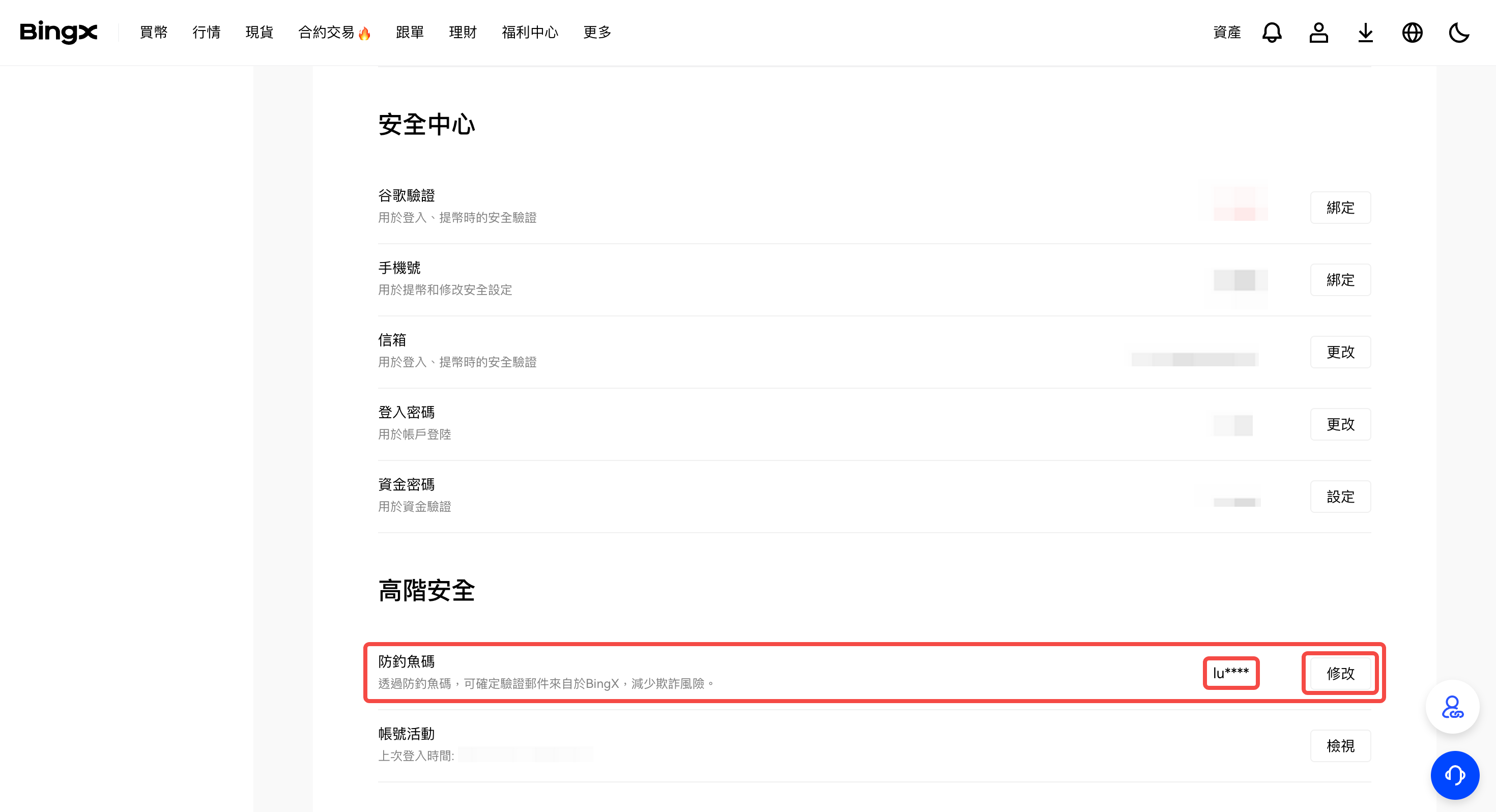The width and height of the screenshot is (1496, 812).
Task: Click the floating referral link icon
Action: pos(1452,706)
